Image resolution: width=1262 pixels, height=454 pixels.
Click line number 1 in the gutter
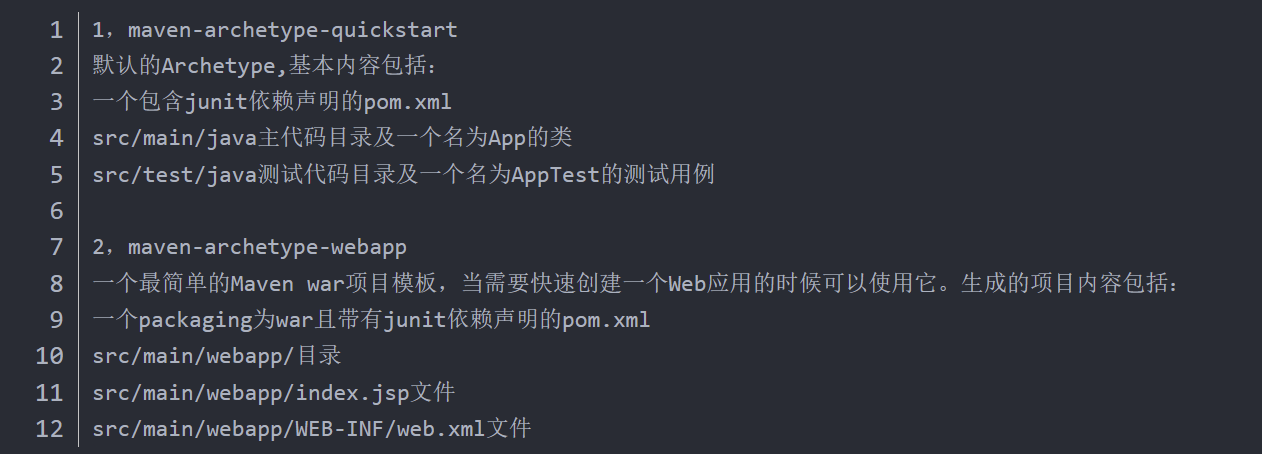click(55, 29)
